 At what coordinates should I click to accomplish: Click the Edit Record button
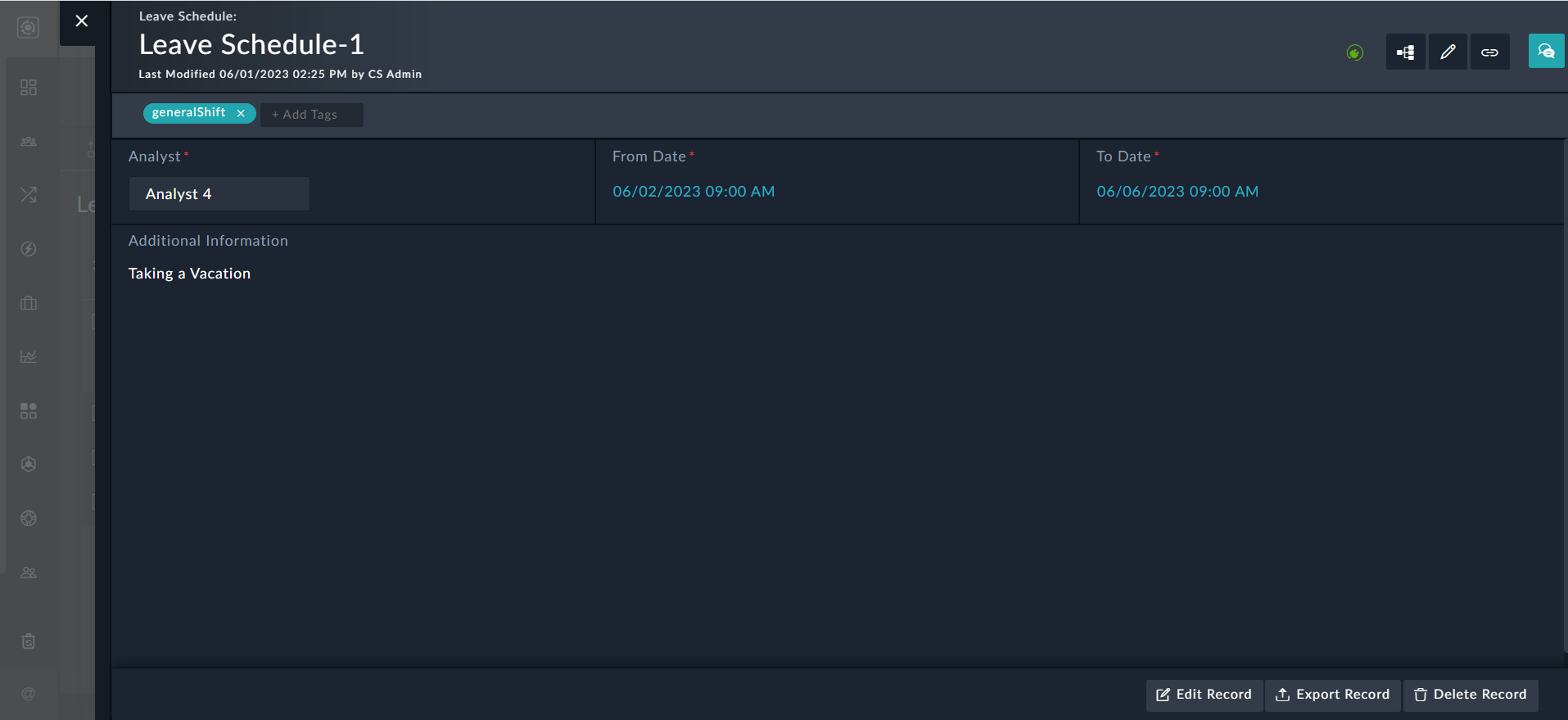(x=1204, y=695)
